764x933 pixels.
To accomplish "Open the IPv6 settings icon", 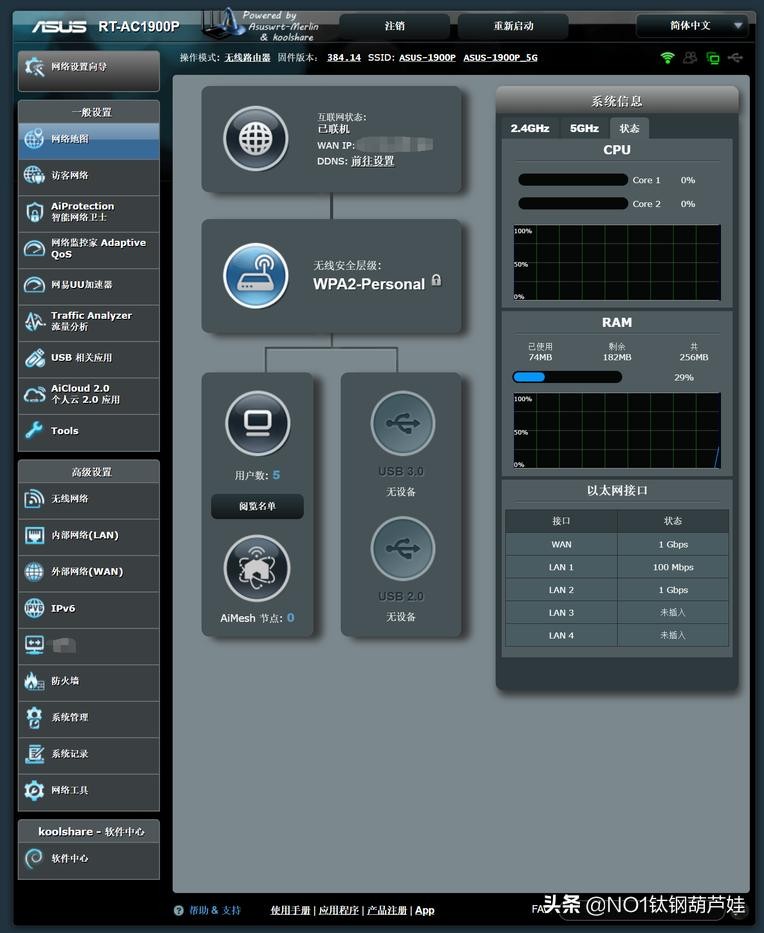I will coord(34,608).
